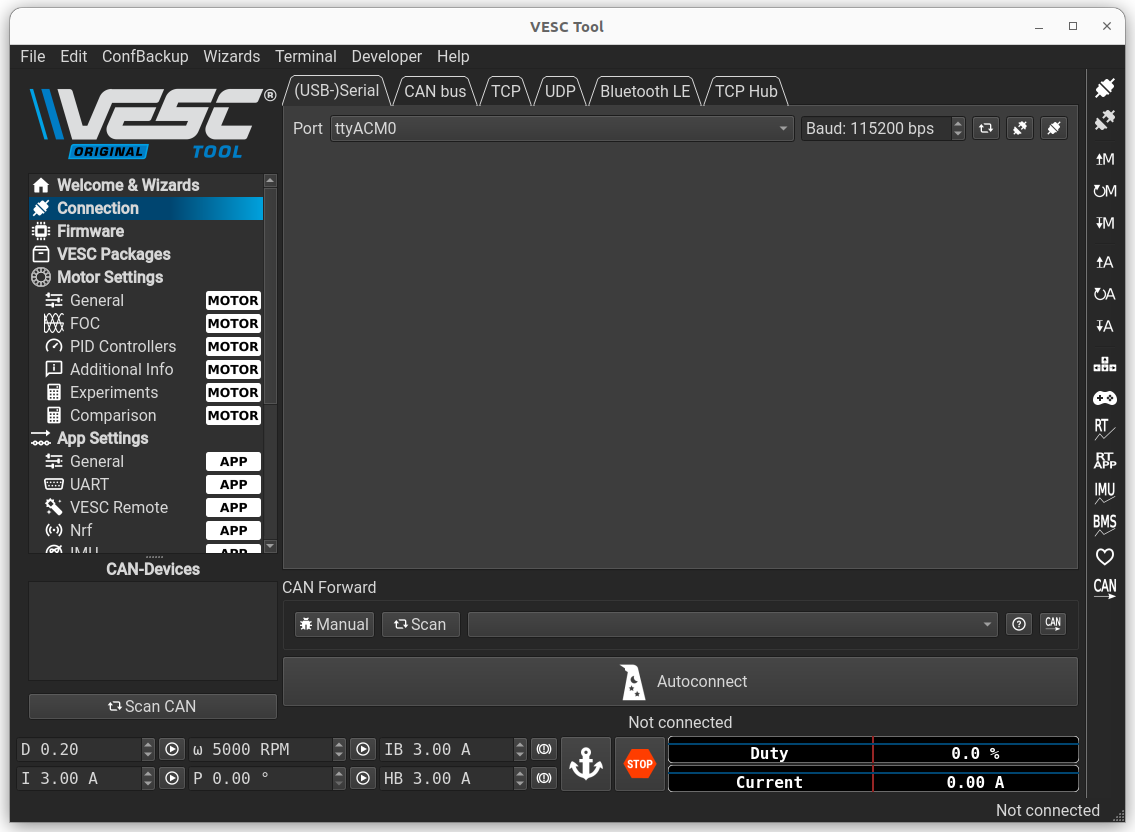
Task: Increase baud rate with the stepper arrows
Action: click(958, 123)
